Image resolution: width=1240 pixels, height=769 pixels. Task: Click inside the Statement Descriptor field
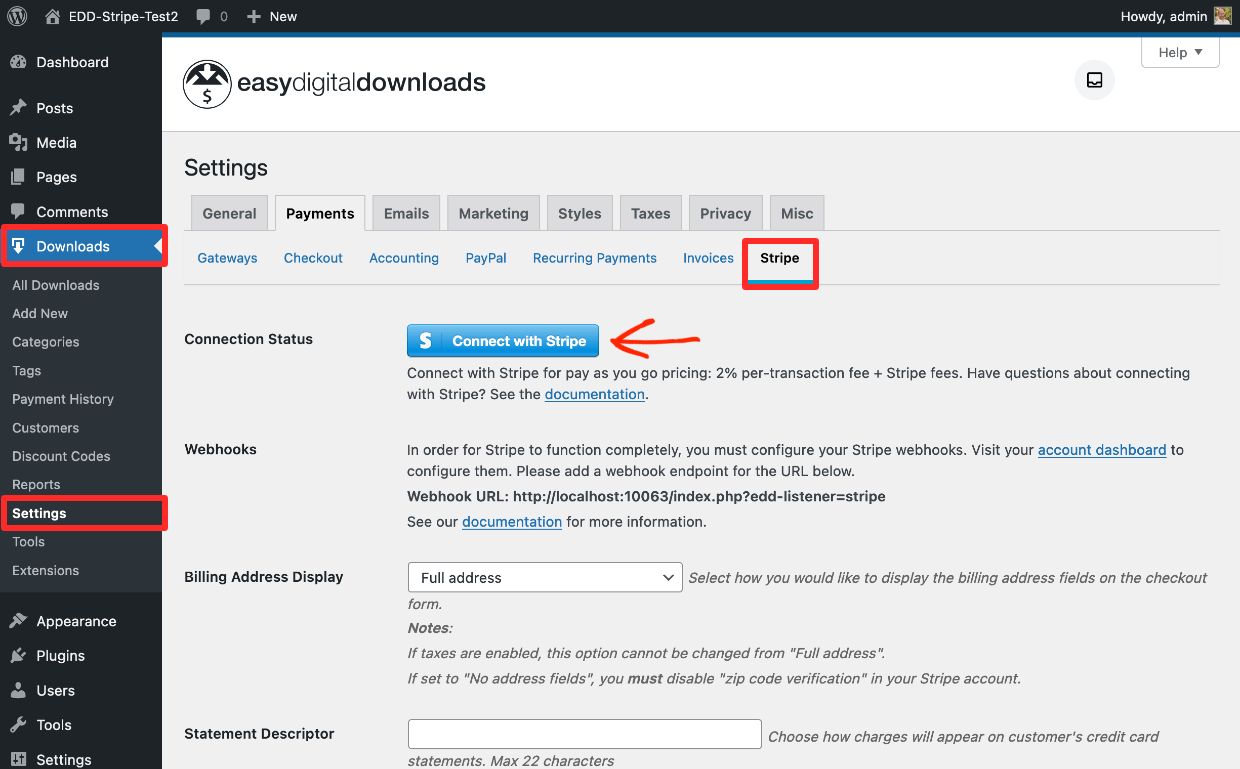[584, 733]
